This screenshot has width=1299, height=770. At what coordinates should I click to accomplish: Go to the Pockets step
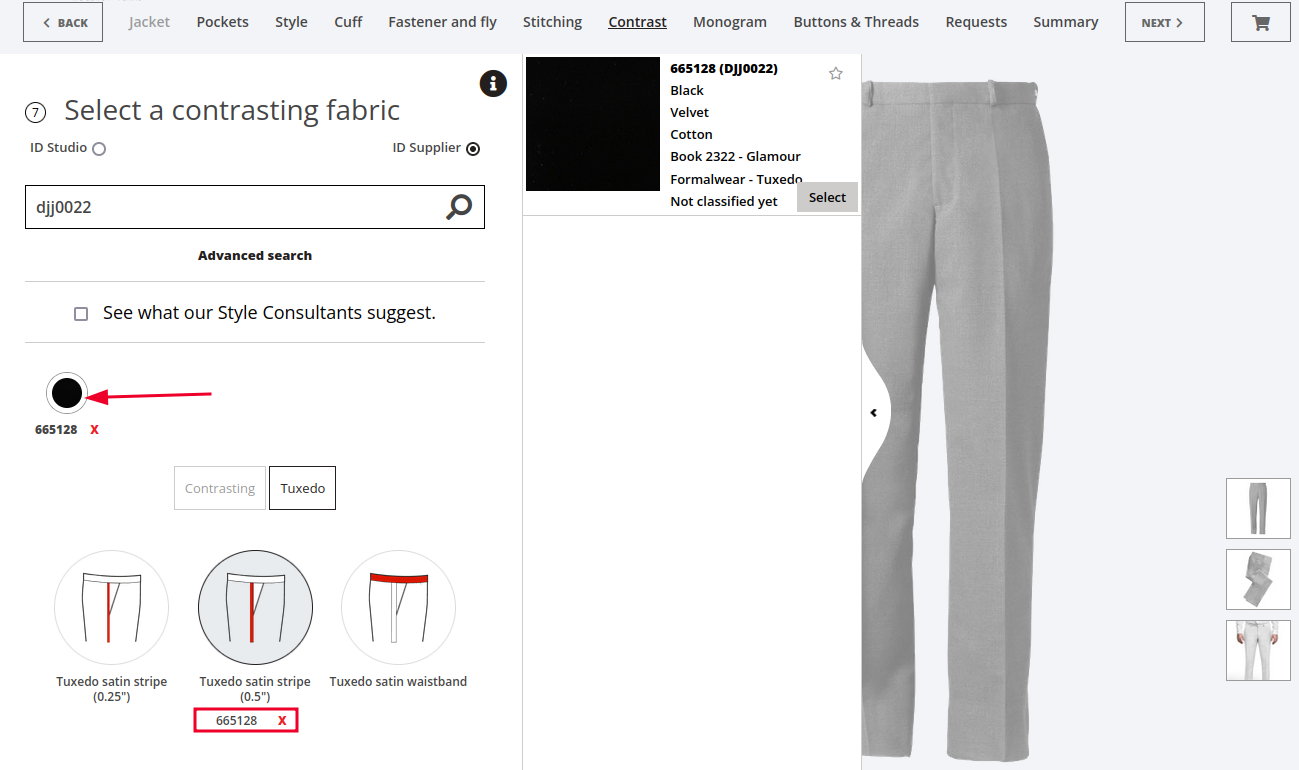pyautogui.click(x=222, y=22)
